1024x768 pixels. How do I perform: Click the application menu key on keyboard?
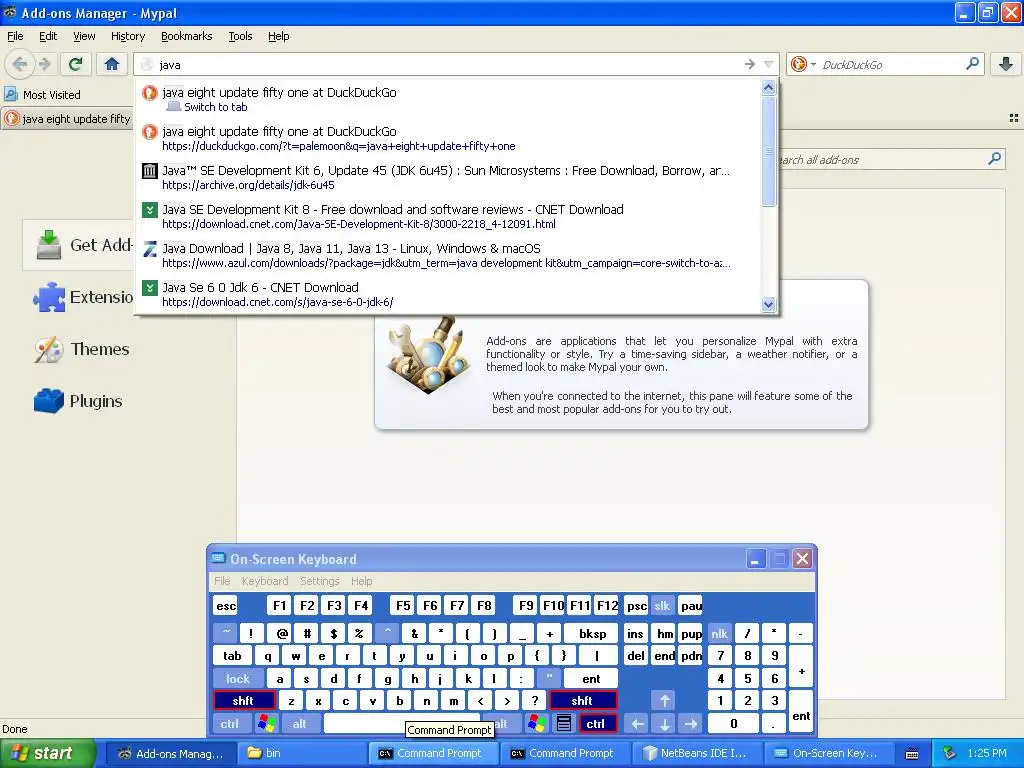coord(564,724)
